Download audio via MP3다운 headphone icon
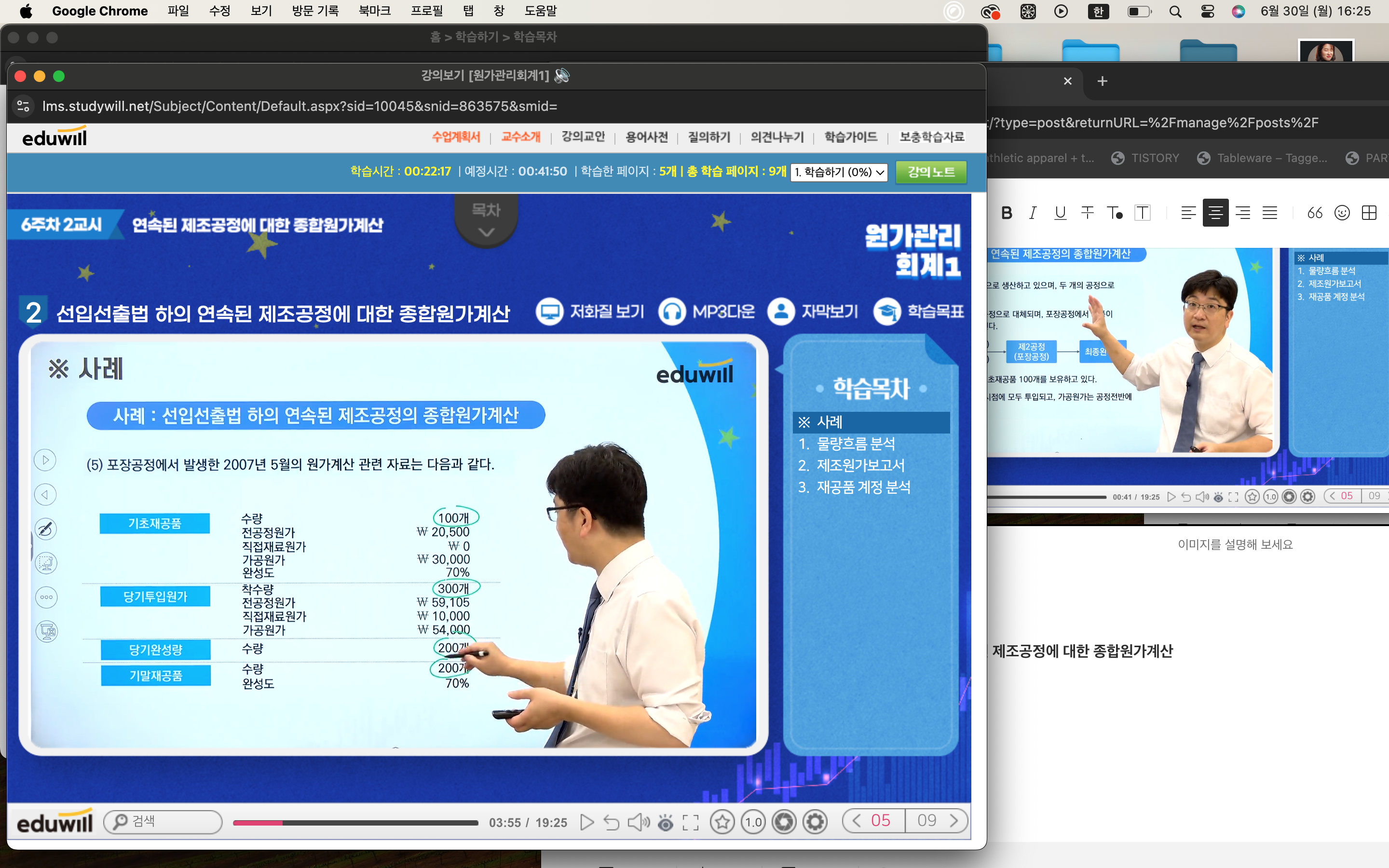The image size is (1389, 868). [x=672, y=312]
